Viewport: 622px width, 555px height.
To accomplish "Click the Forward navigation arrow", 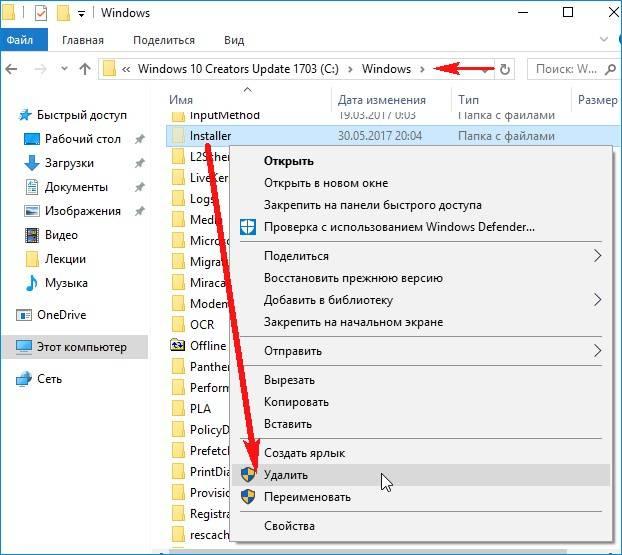I will coord(40,69).
